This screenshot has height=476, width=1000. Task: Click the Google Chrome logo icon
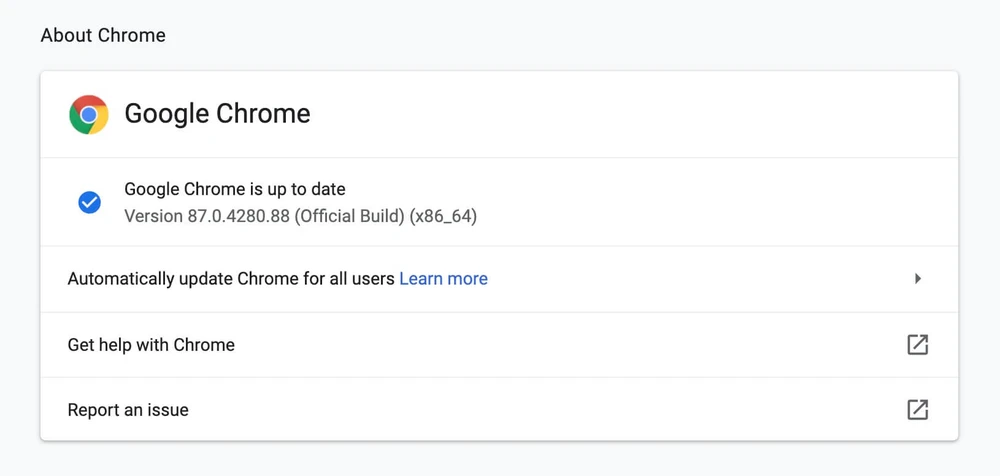(x=89, y=114)
